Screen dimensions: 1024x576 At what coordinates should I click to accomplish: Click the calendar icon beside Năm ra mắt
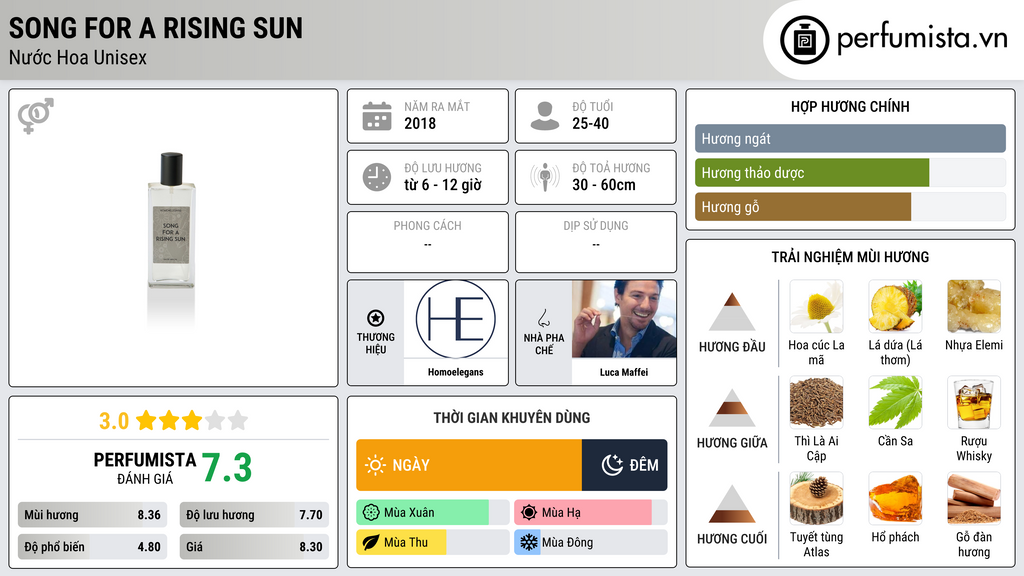tap(377, 116)
